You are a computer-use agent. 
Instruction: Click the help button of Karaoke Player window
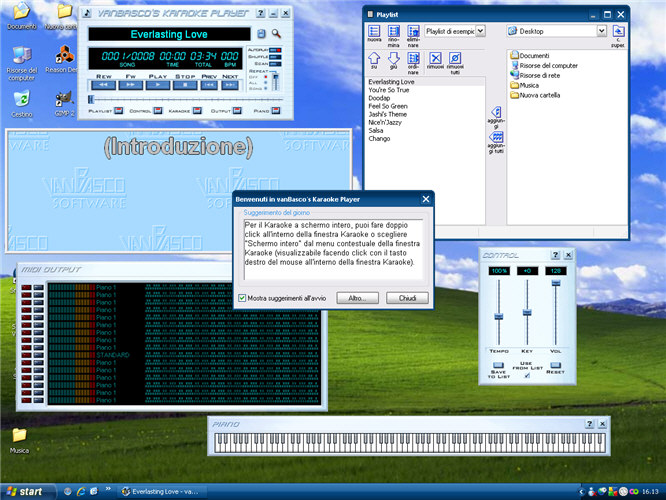pos(261,14)
